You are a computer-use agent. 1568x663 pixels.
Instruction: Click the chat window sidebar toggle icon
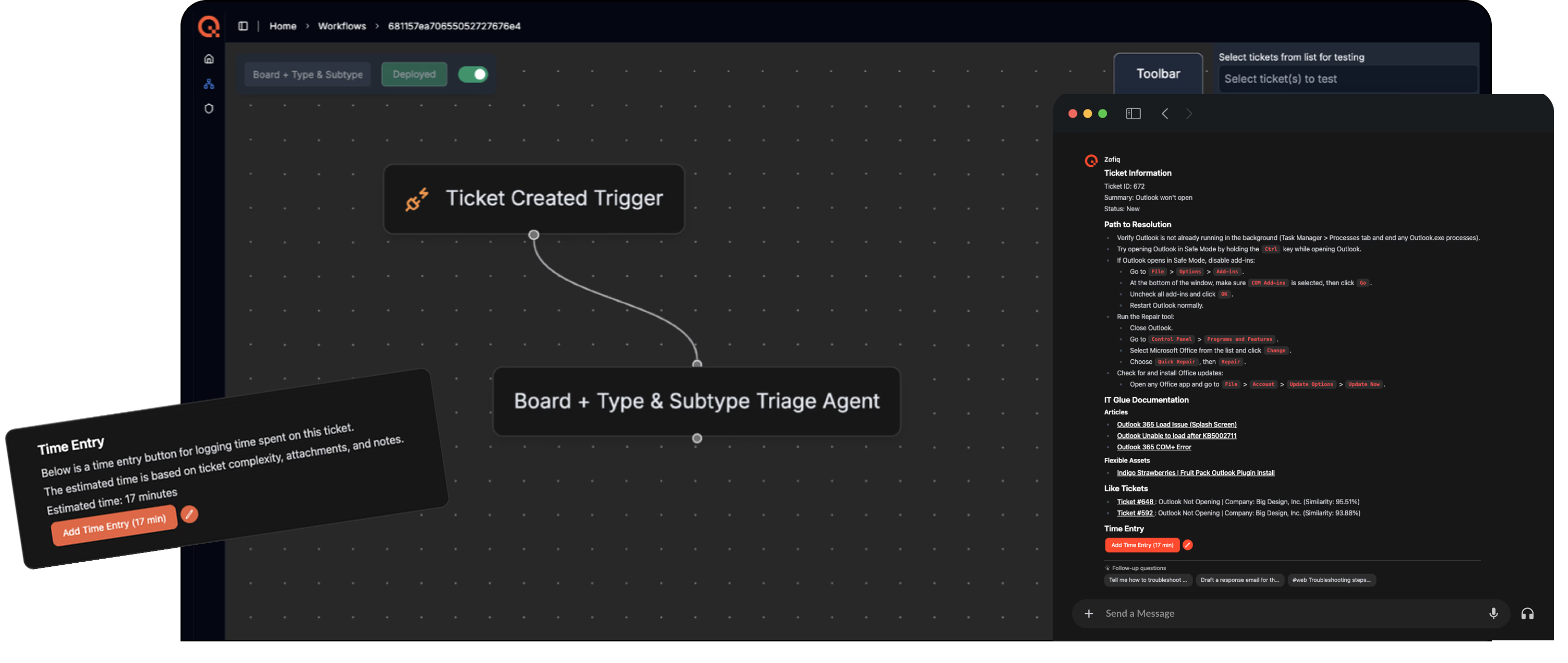pos(1133,114)
